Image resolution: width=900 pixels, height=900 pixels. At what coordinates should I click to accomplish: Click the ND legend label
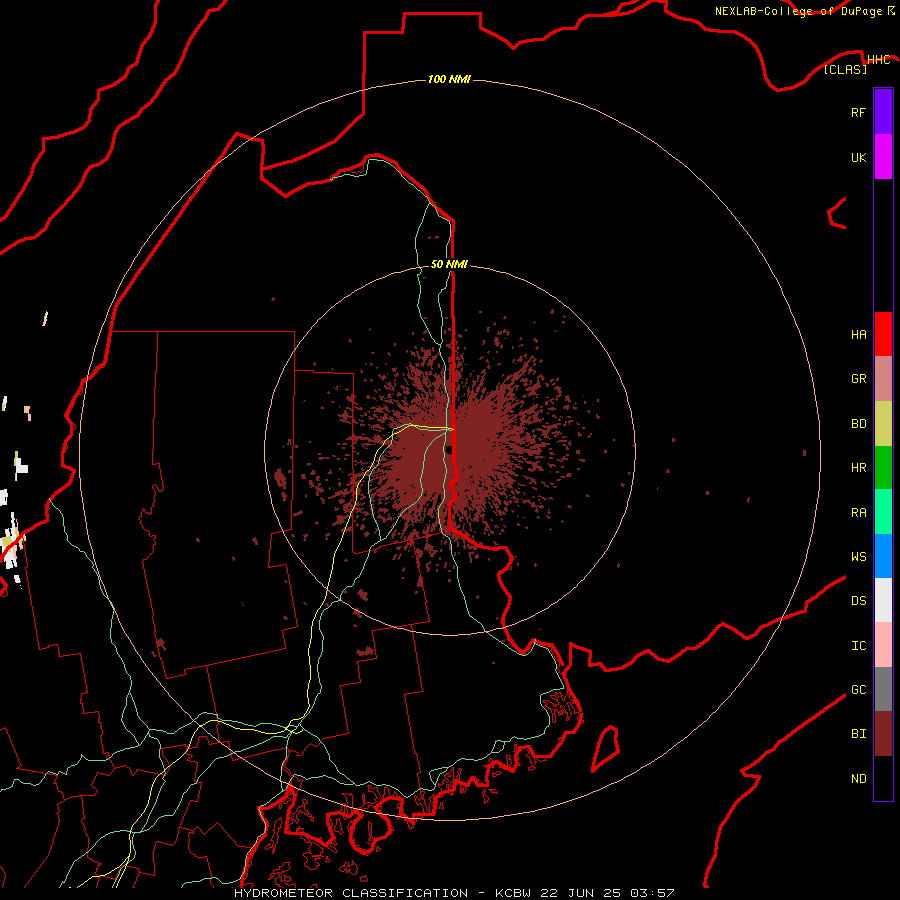pyautogui.click(x=858, y=779)
